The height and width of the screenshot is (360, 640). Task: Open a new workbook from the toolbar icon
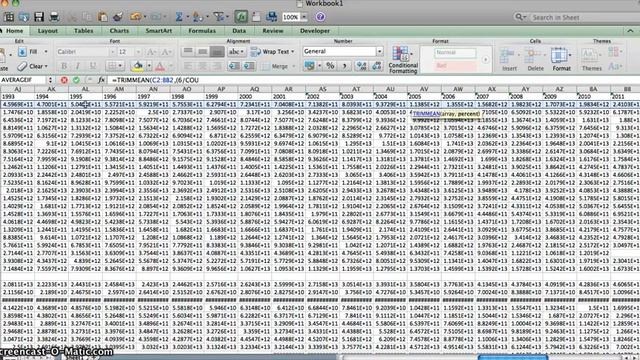click(x=9, y=17)
